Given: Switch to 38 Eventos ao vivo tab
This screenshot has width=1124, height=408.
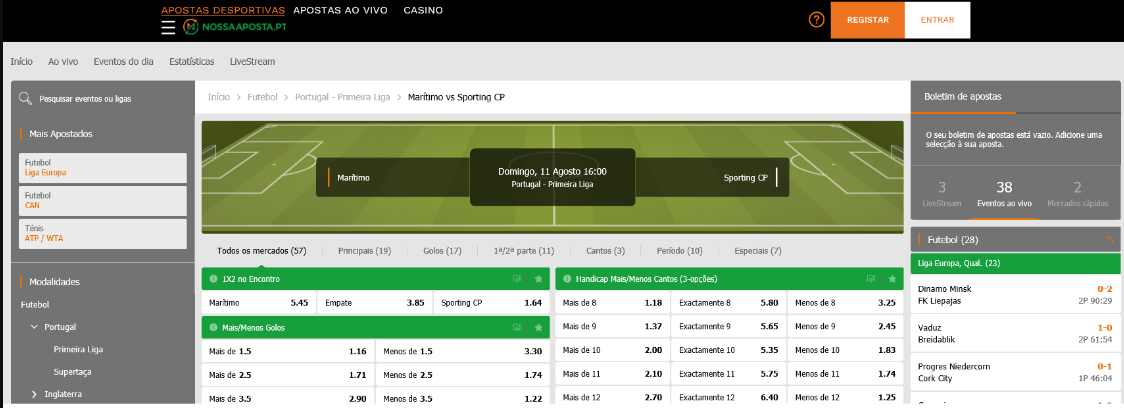Looking at the screenshot, I should [1004, 194].
